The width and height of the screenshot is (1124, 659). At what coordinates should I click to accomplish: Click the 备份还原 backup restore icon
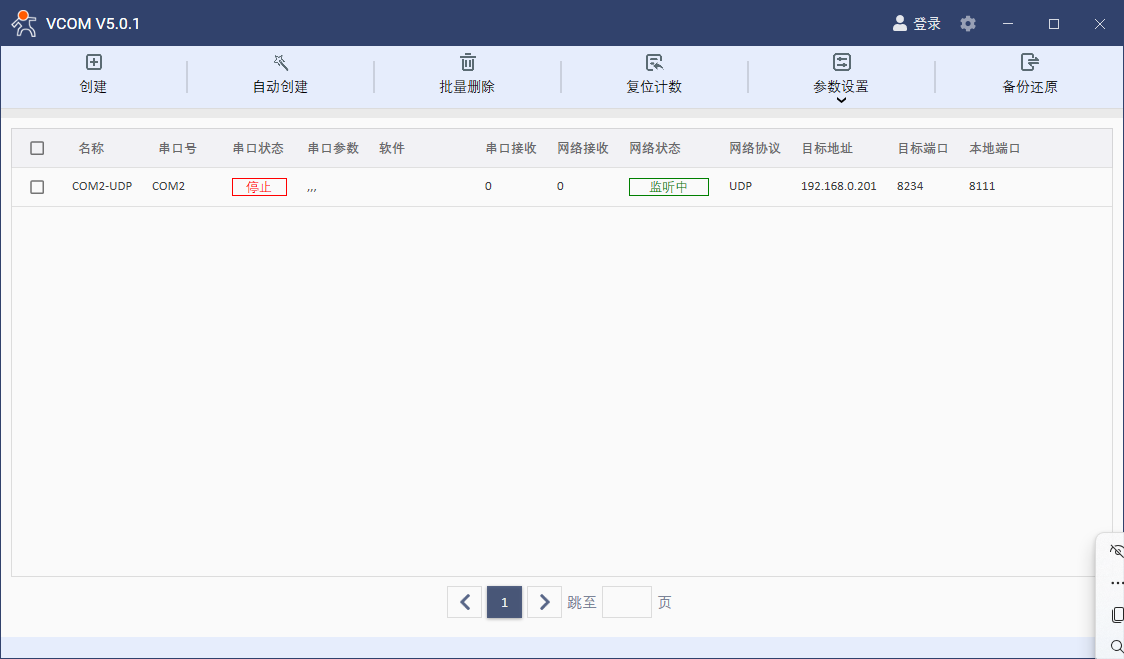point(1029,63)
